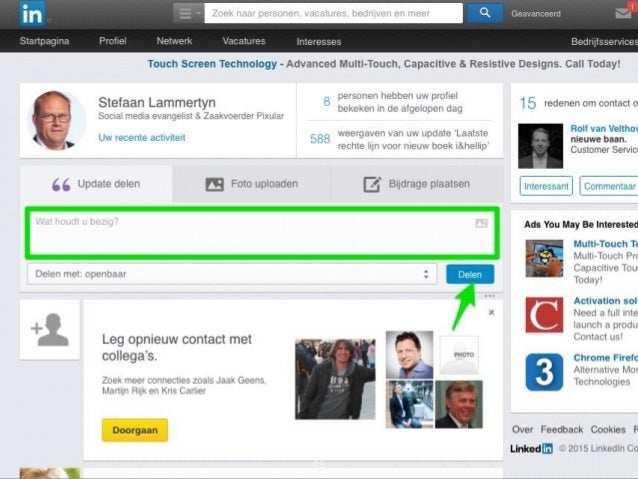Go to Startpagina menu item
The width and height of the screenshot is (638, 479).
[44, 41]
